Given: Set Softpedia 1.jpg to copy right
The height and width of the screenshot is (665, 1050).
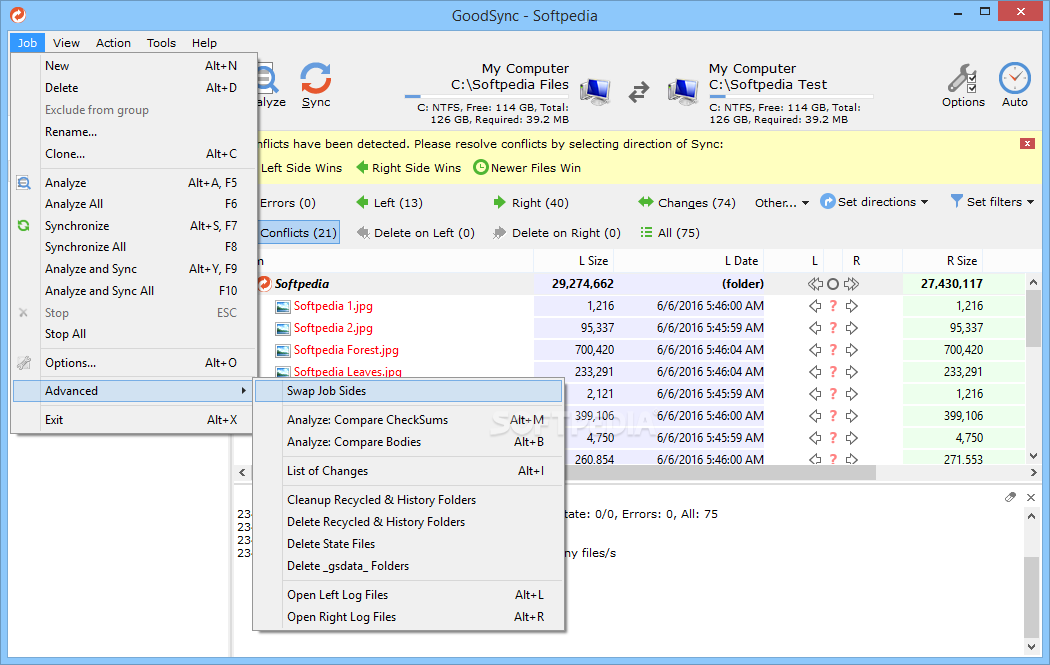Looking at the screenshot, I should tap(851, 306).
